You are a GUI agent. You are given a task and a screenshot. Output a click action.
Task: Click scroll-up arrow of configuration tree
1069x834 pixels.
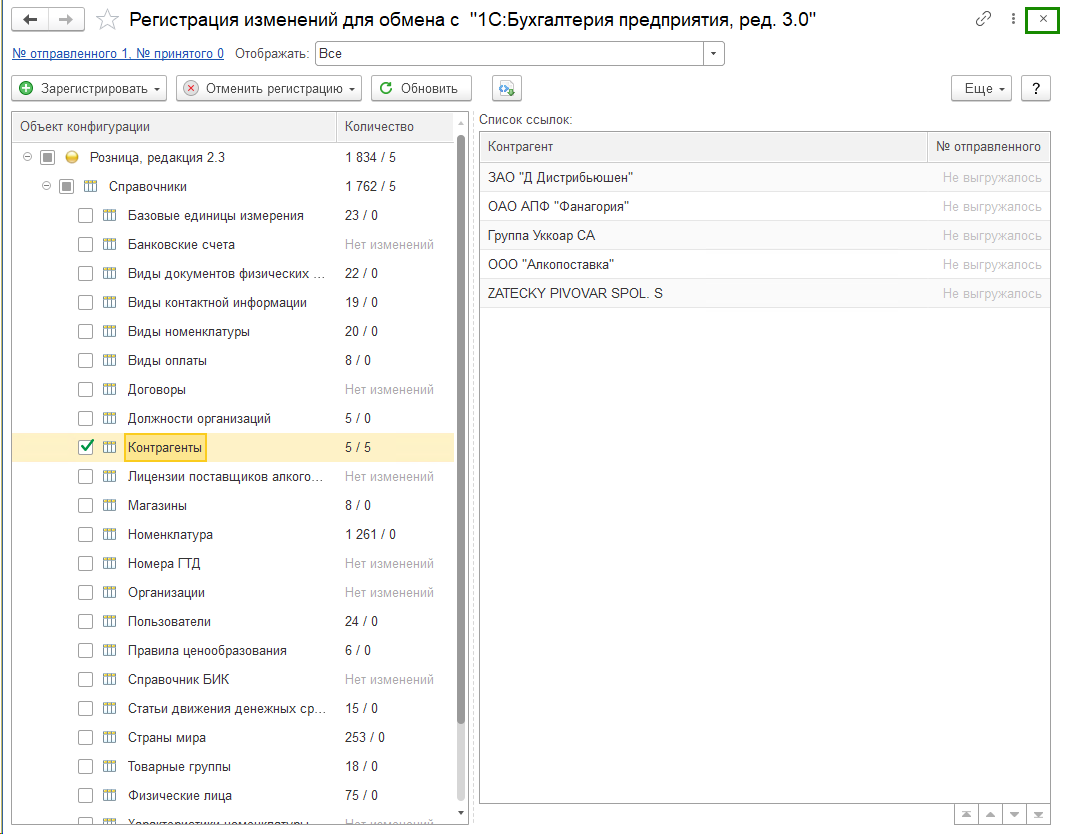pyautogui.click(x=461, y=123)
